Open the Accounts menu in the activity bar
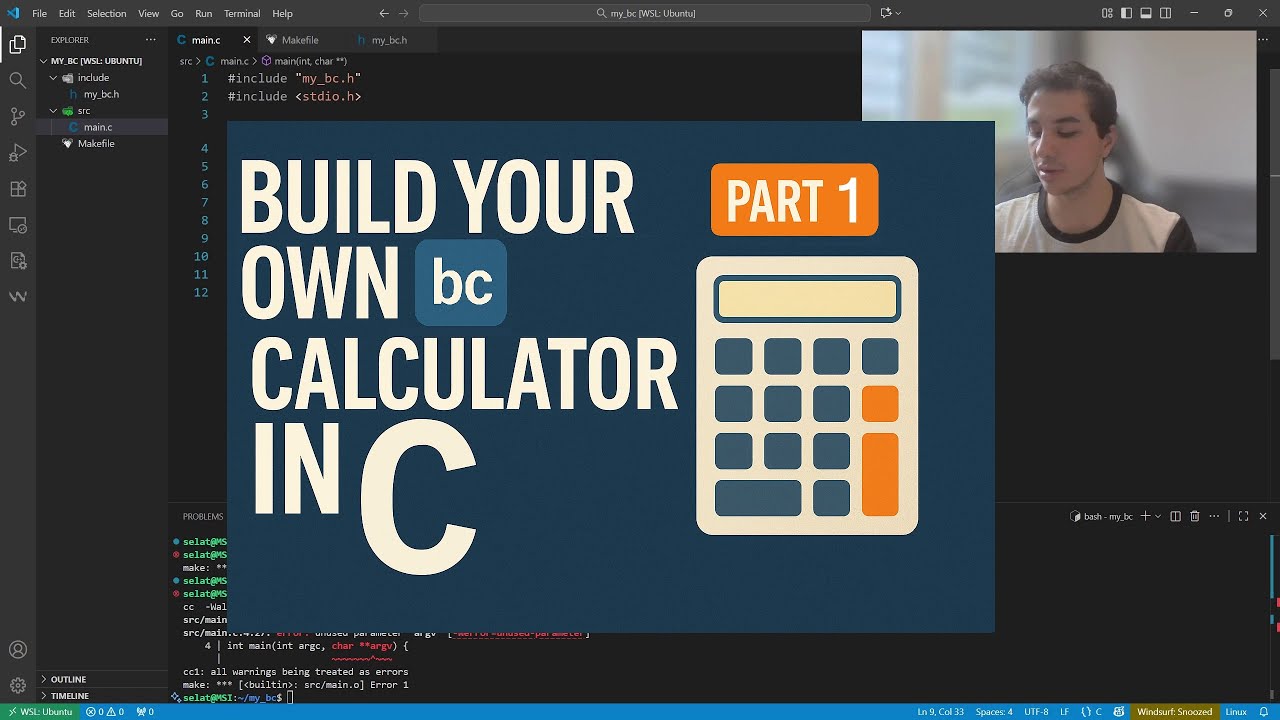The width and height of the screenshot is (1280, 720). (x=17, y=650)
